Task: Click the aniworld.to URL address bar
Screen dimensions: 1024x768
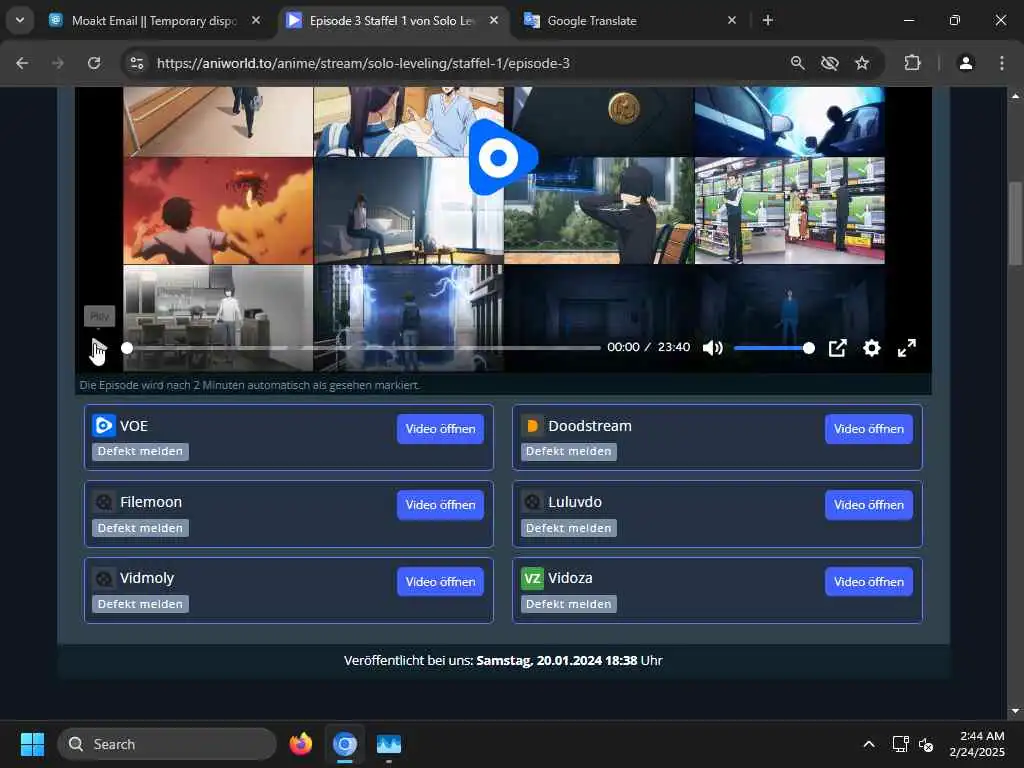Action: 363,63
